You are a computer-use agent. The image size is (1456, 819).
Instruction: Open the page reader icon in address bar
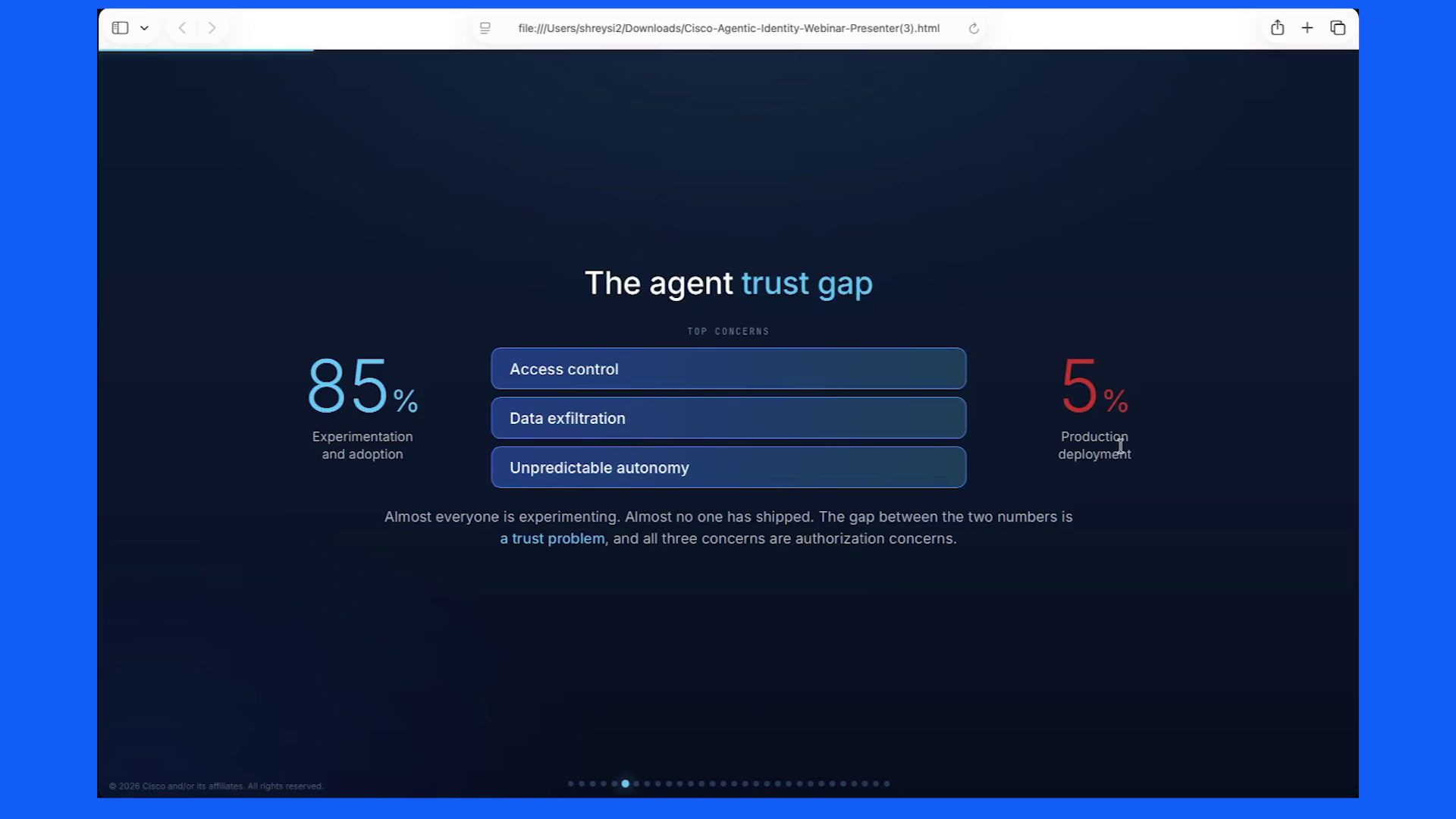485,28
